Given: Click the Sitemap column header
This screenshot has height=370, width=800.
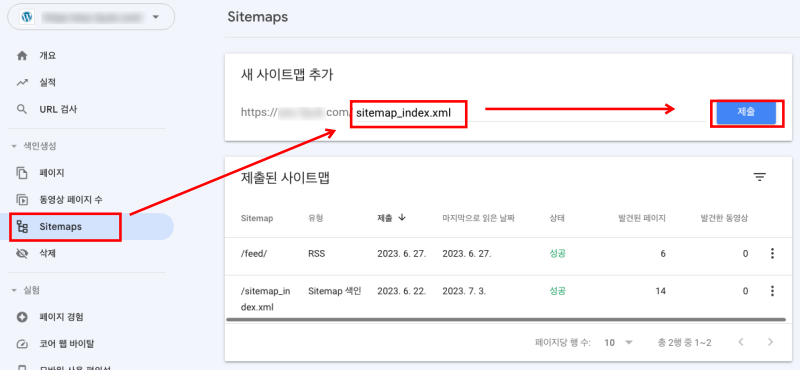Looking at the screenshot, I should 257,218.
